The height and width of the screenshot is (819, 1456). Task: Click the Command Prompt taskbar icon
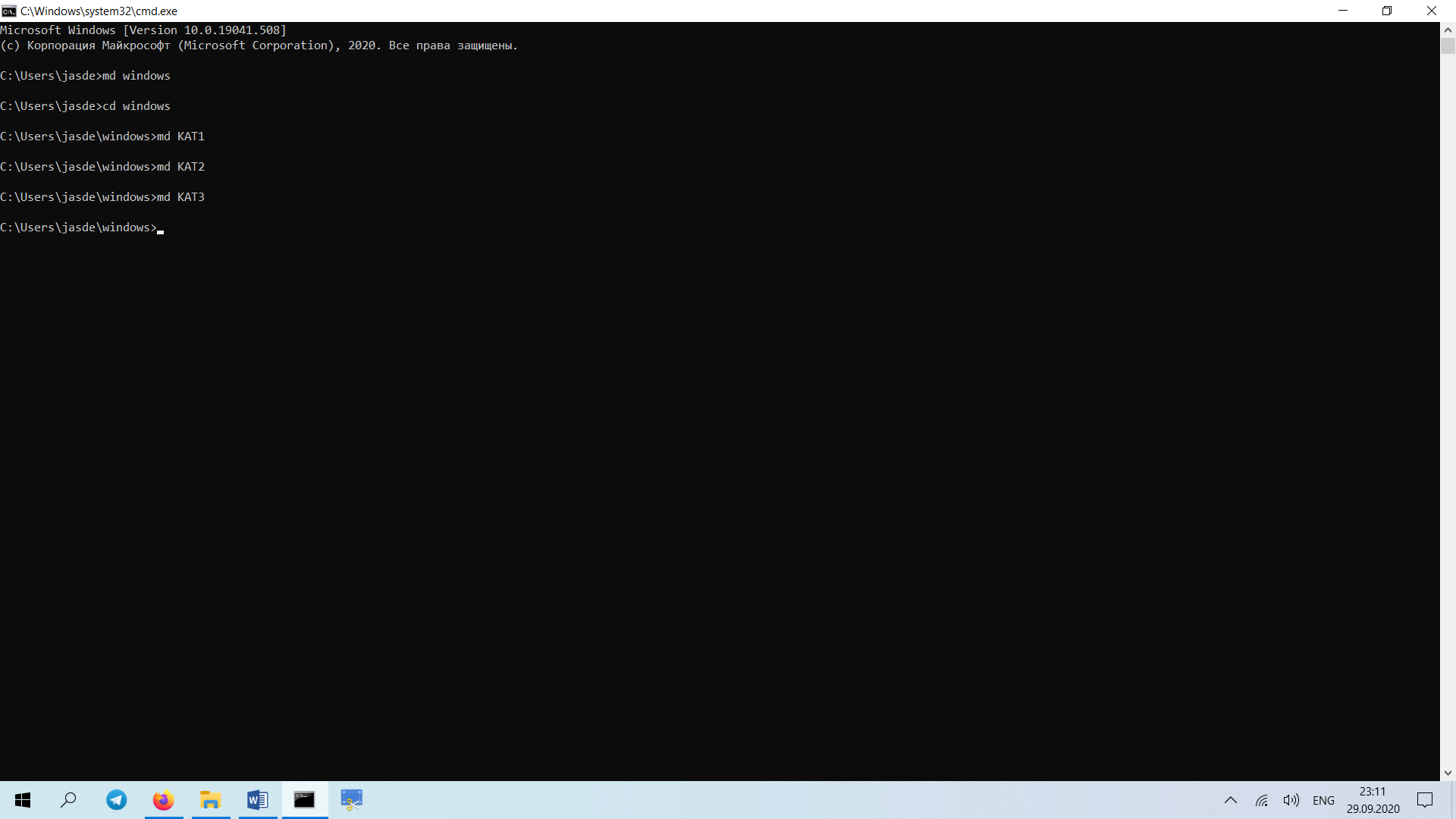pos(304,800)
